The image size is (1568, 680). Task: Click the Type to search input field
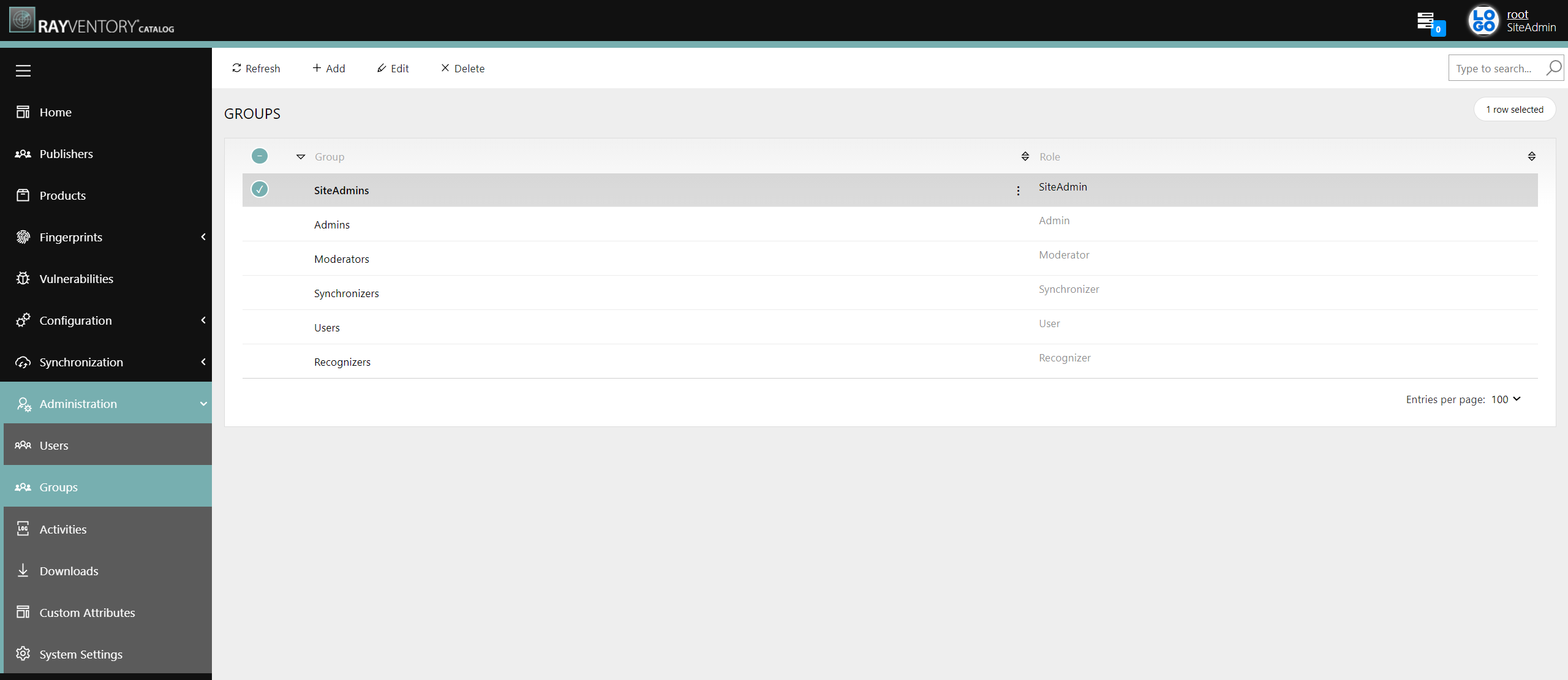point(1494,68)
